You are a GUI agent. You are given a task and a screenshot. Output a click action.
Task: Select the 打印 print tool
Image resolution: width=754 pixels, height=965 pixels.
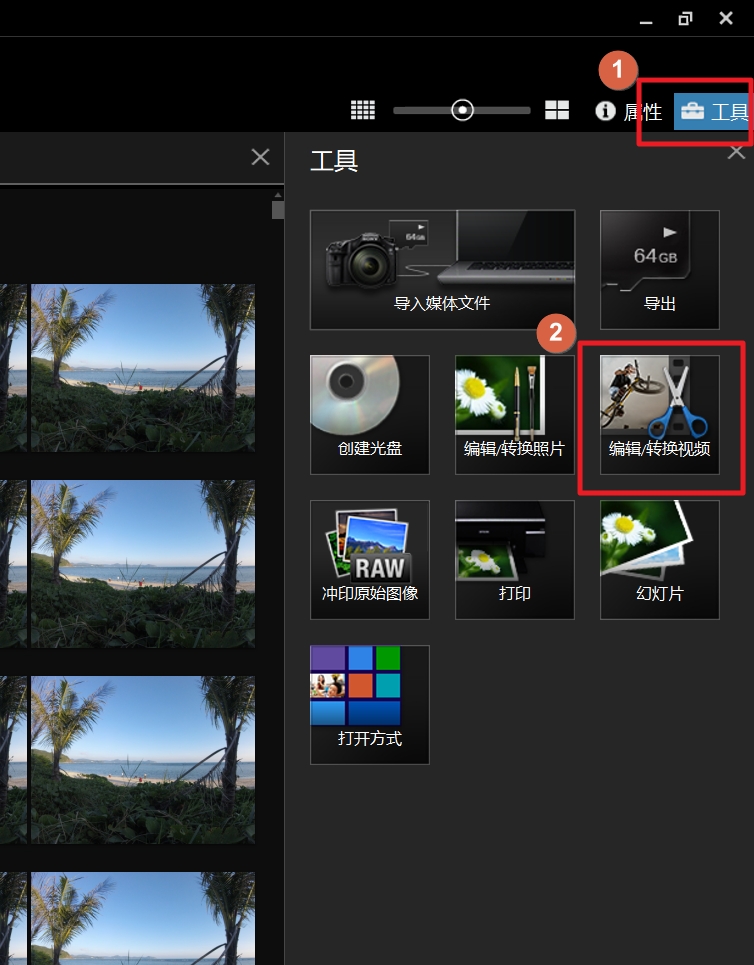[x=514, y=559]
